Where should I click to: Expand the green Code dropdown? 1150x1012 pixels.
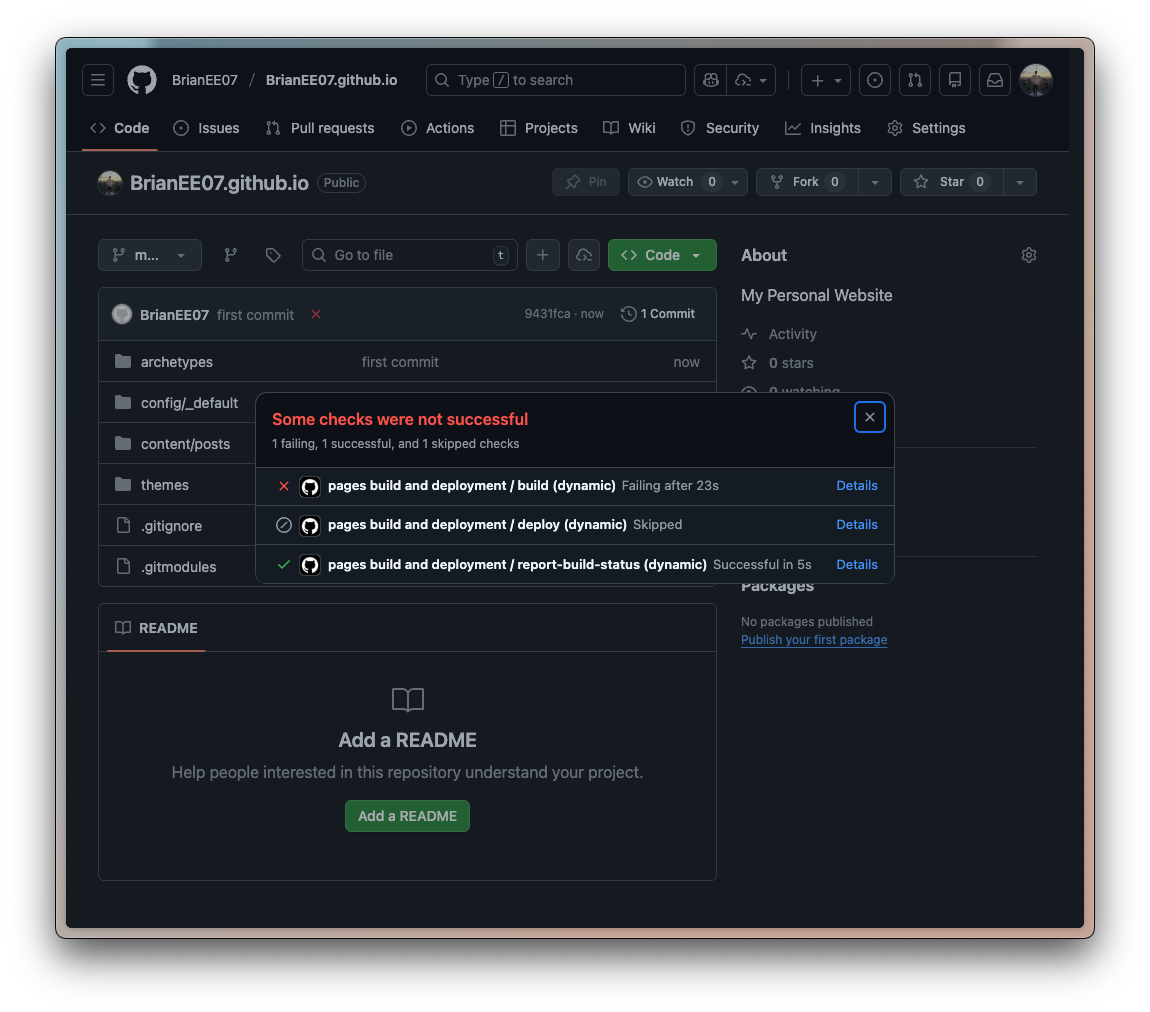[x=662, y=255]
